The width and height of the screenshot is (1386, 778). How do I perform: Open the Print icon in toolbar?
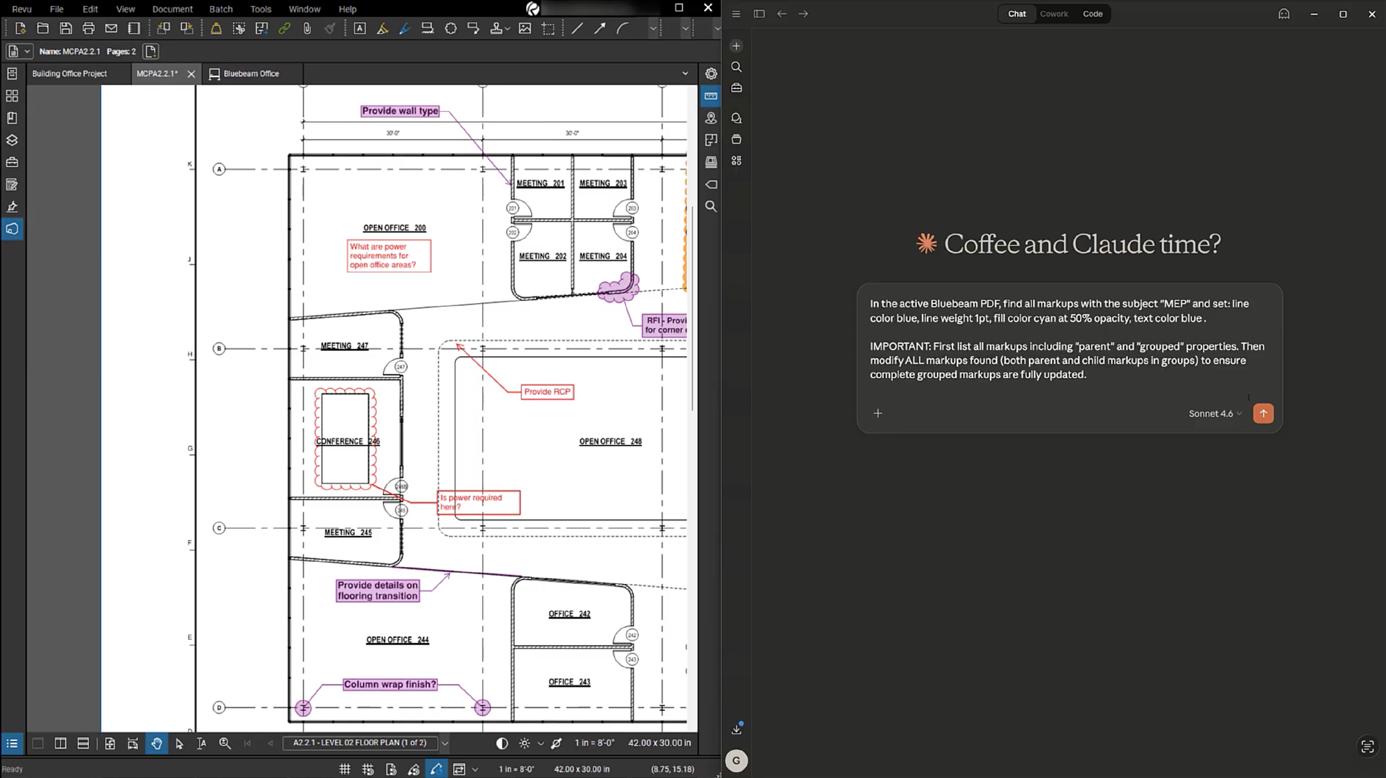[88, 29]
